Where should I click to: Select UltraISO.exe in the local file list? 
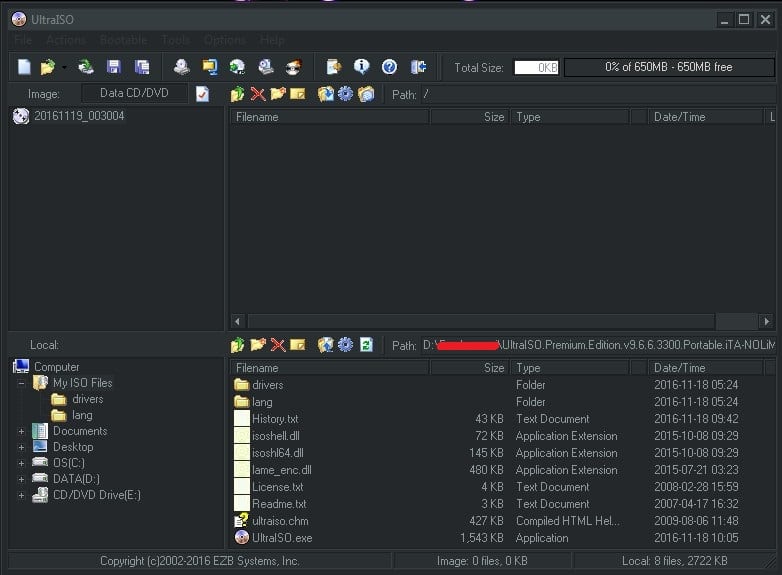click(282, 538)
